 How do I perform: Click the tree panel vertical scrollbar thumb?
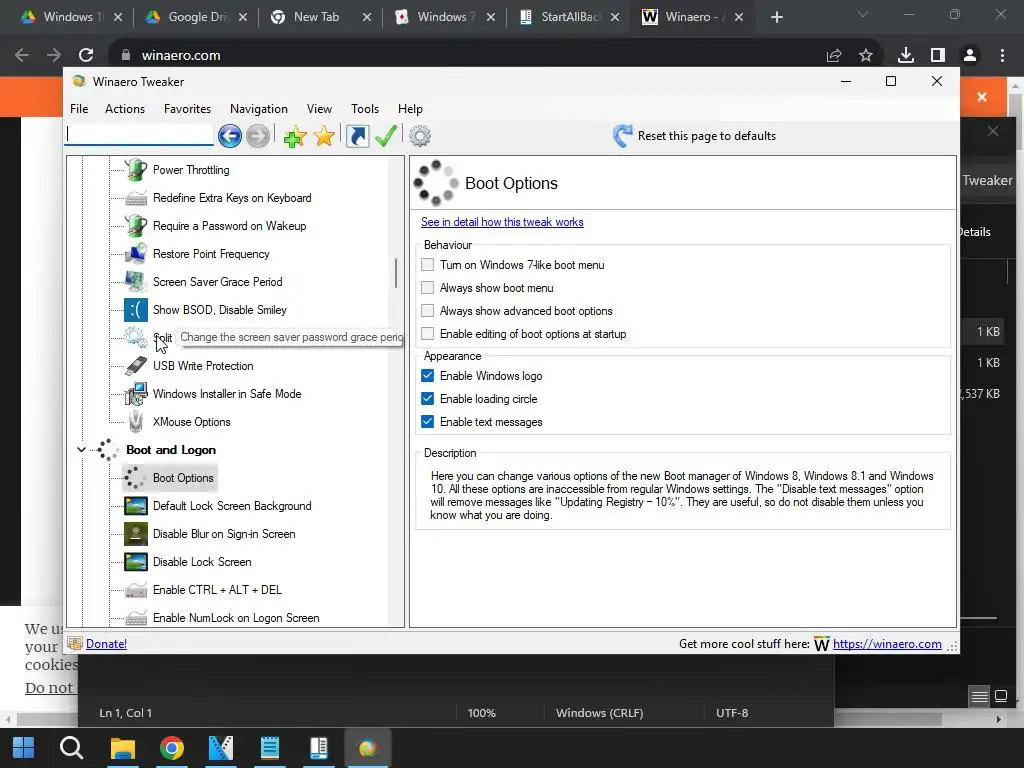click(x=396, y=273)
